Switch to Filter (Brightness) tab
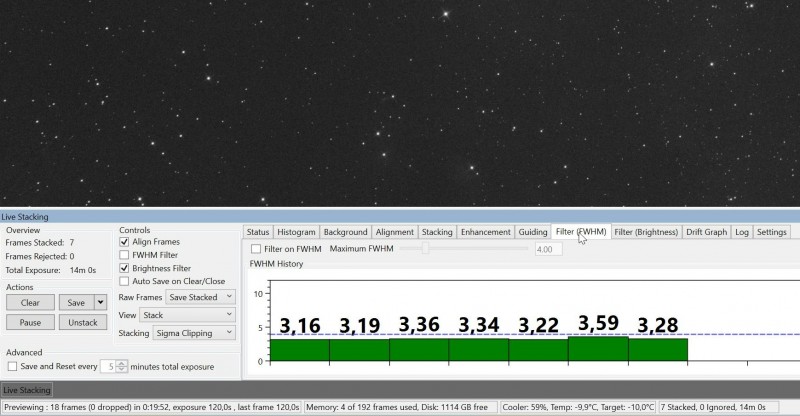This screenshot has height=416, width=800. (x=646, y=232)
